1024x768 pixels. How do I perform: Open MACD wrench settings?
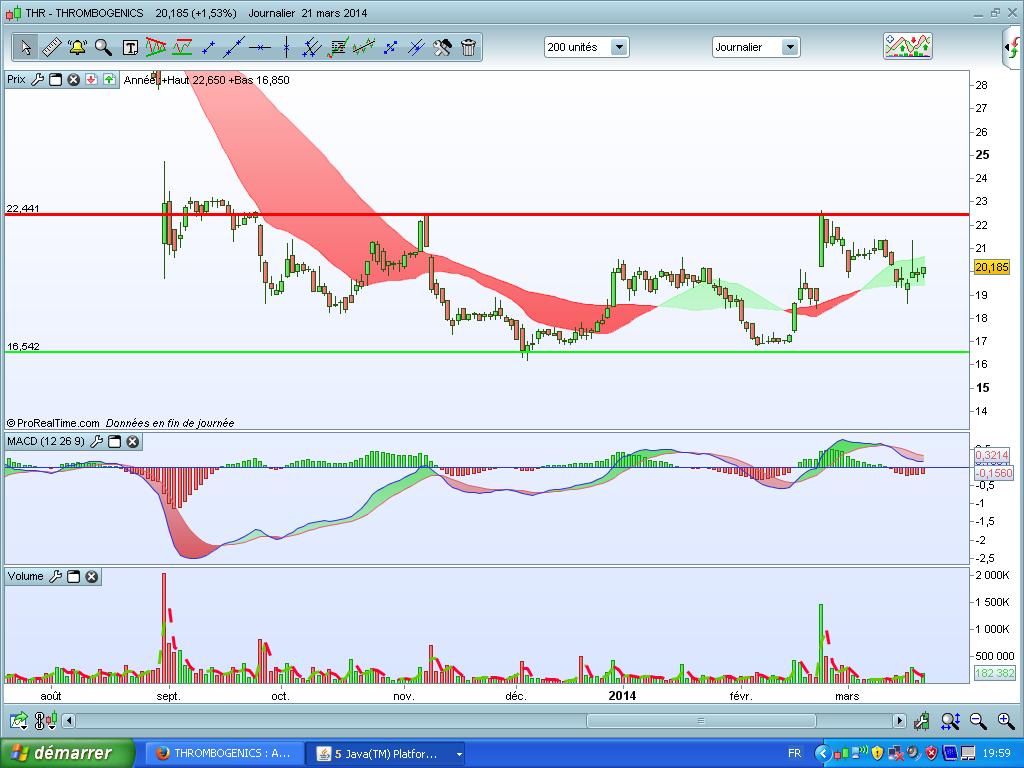tap(96, 441)
